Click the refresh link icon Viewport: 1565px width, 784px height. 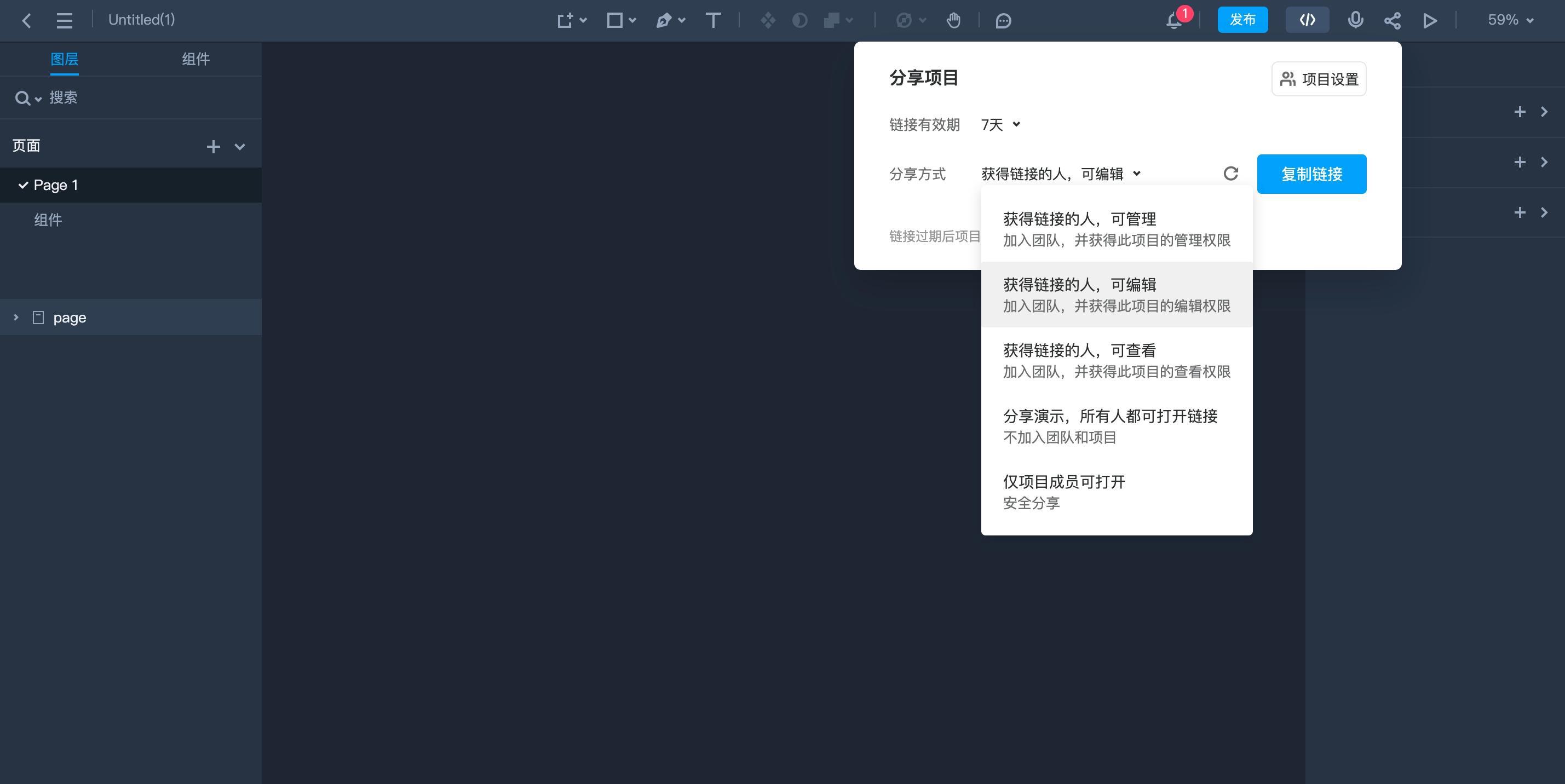1231,174
